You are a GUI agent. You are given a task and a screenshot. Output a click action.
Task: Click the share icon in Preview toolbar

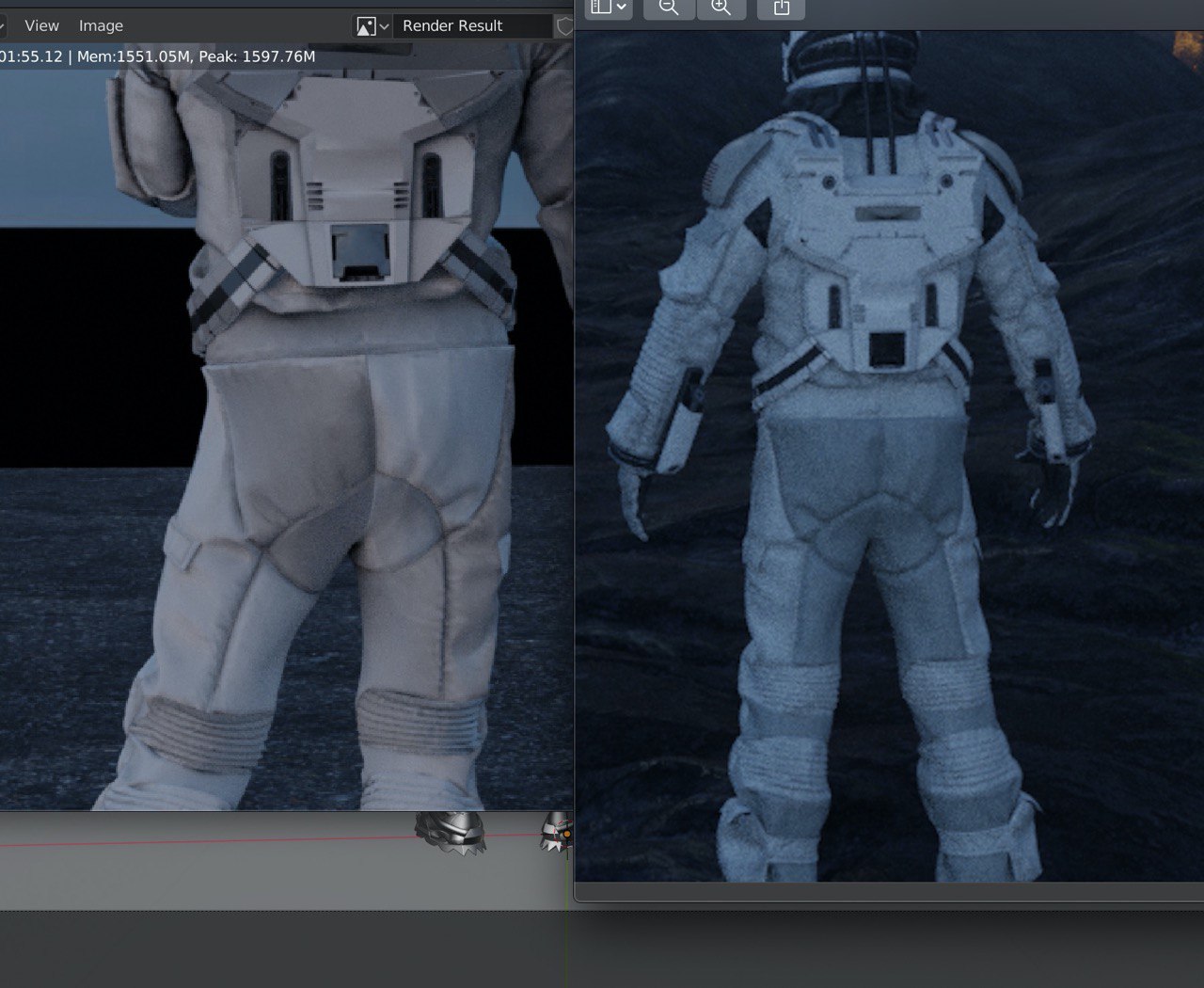[781, 8]
